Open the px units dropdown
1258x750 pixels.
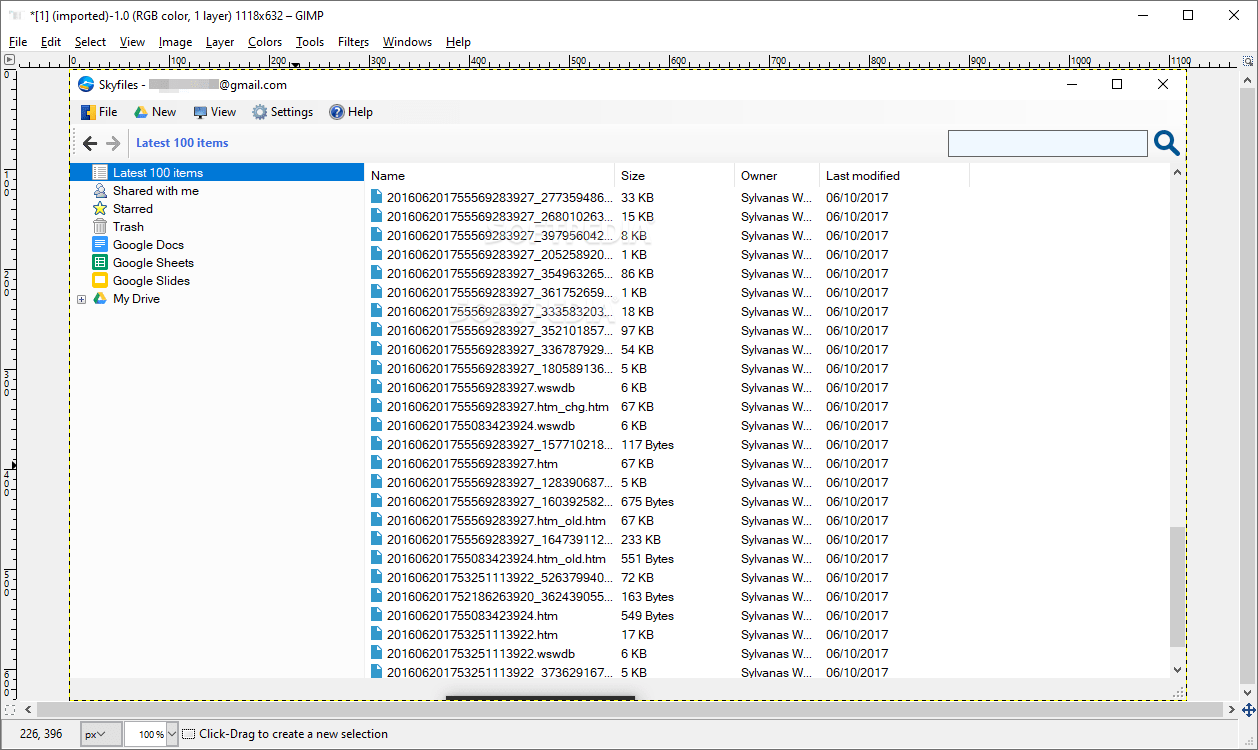coord(101,734)
